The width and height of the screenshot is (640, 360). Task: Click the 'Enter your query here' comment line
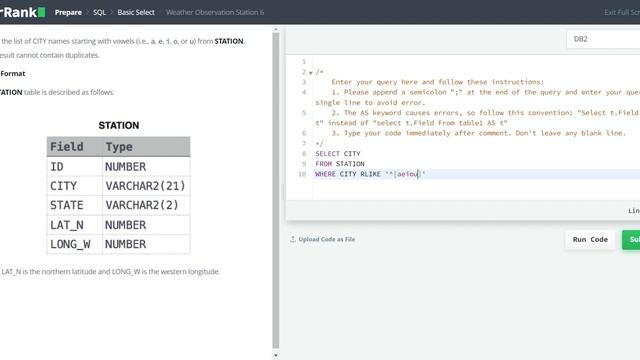438,82
